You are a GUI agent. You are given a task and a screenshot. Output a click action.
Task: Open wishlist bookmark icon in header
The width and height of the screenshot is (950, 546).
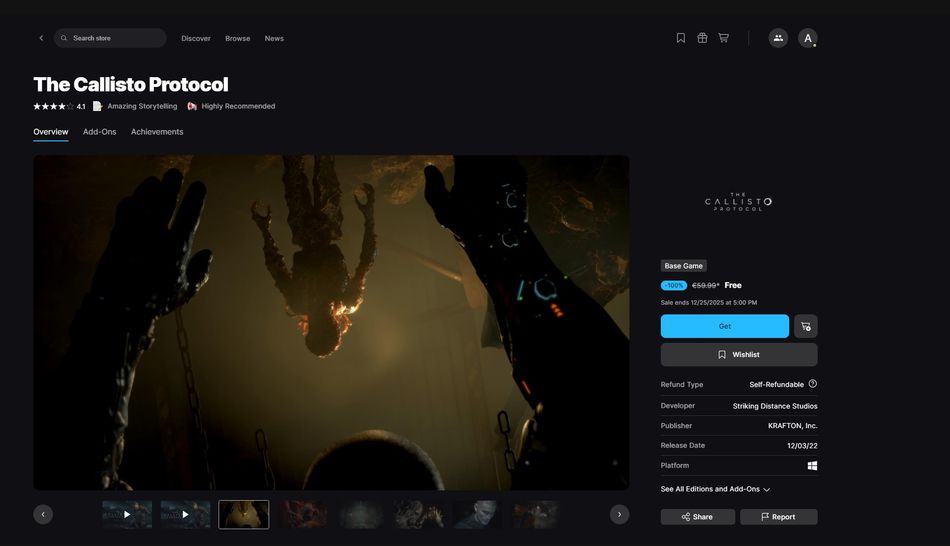(680, 38)
